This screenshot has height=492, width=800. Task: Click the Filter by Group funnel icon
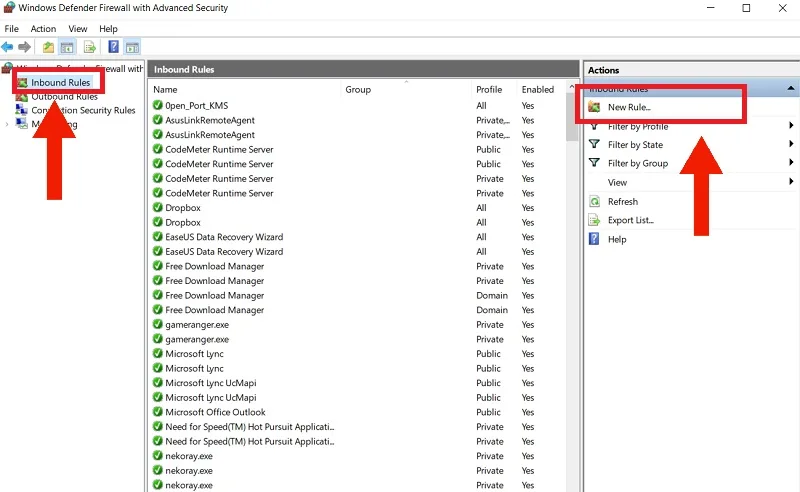(594, 163)
